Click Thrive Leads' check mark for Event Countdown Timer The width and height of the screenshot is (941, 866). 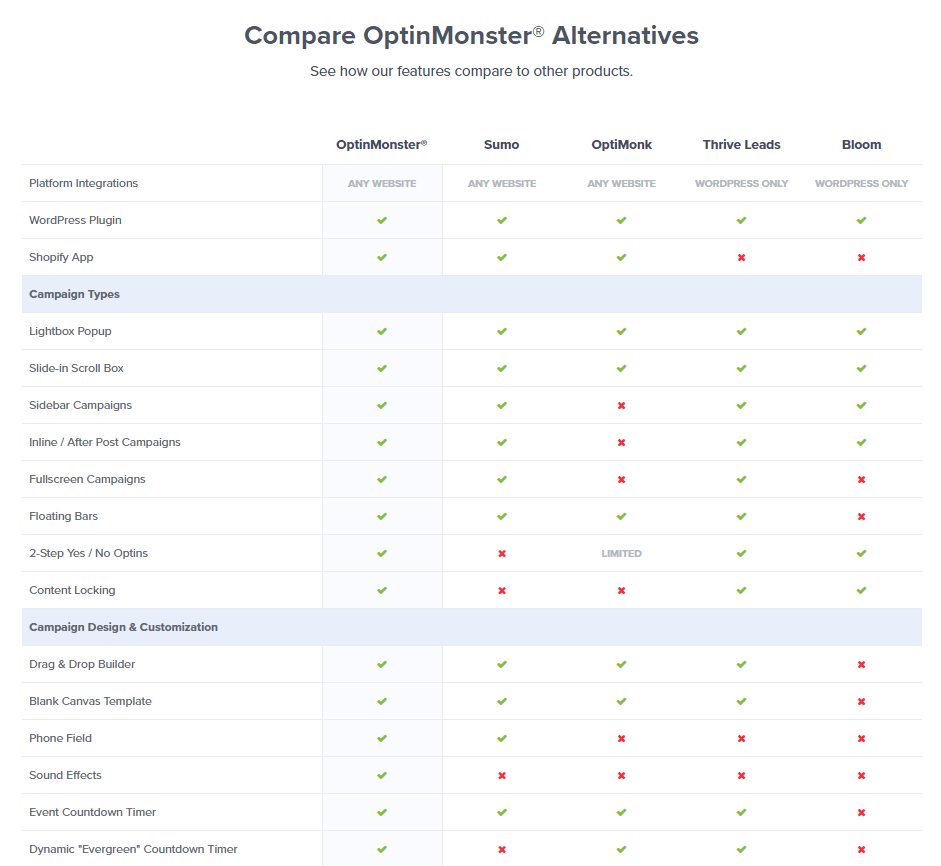(741, 813)
